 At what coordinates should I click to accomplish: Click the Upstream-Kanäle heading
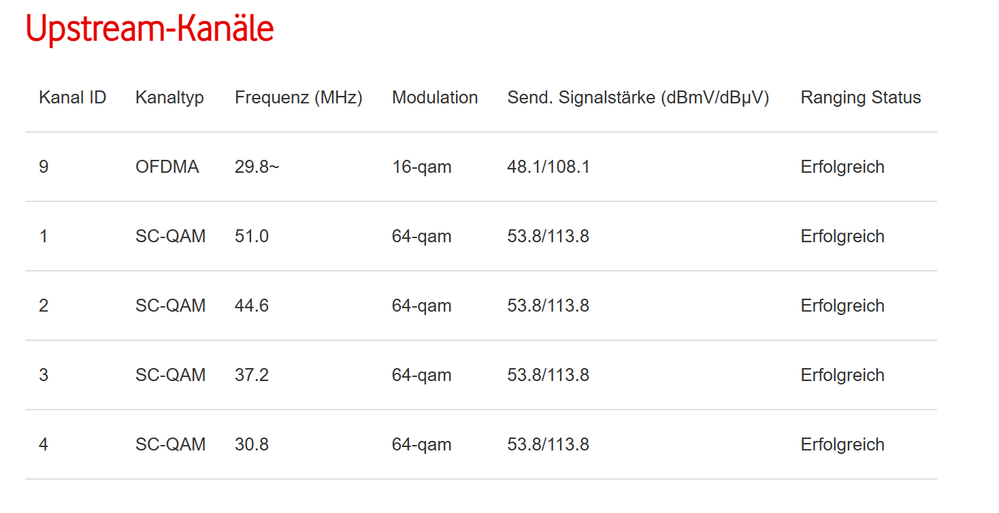[149, 30]
